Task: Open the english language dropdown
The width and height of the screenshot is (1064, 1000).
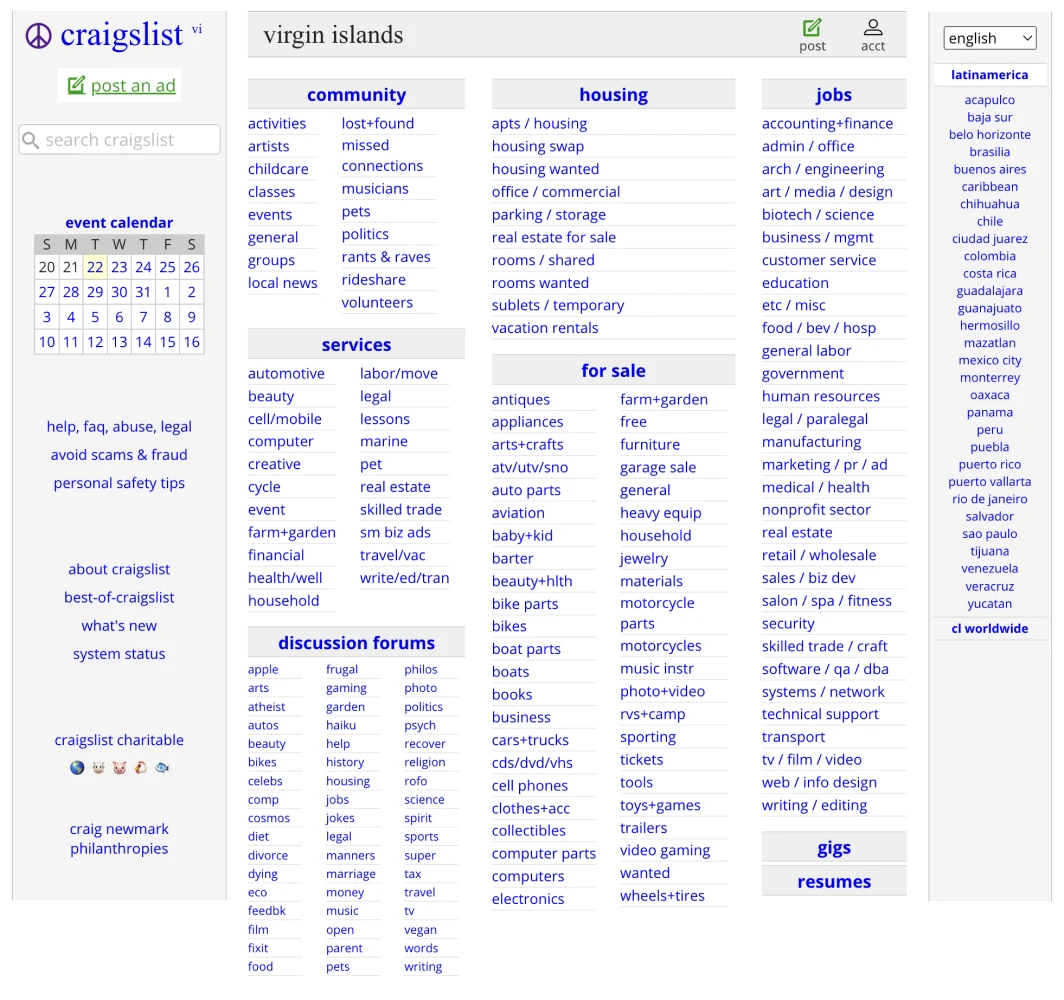Action: click(989, 38)
